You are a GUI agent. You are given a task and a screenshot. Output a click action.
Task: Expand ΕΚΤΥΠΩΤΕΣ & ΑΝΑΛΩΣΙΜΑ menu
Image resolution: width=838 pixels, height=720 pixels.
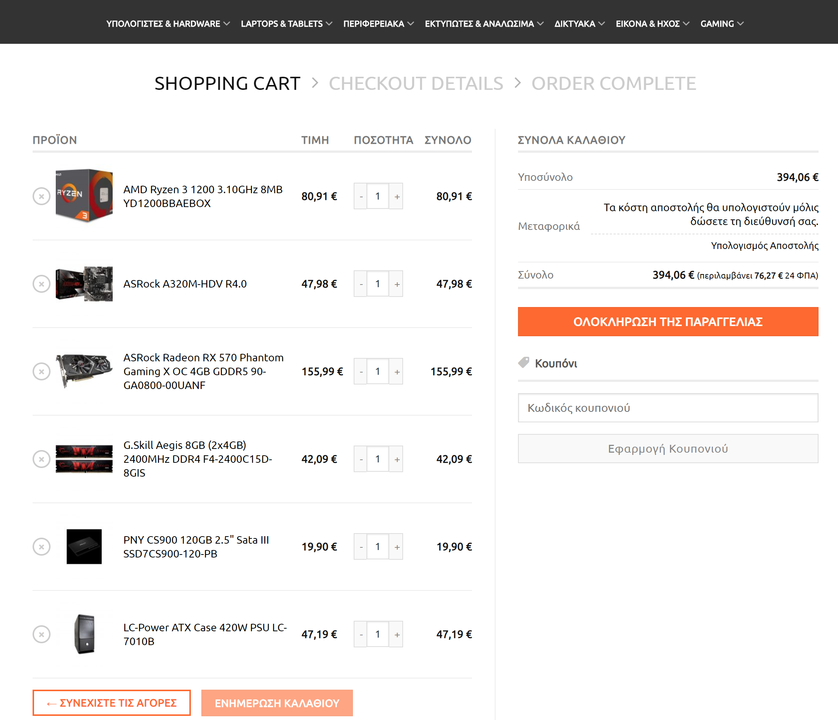coord(484,24)
